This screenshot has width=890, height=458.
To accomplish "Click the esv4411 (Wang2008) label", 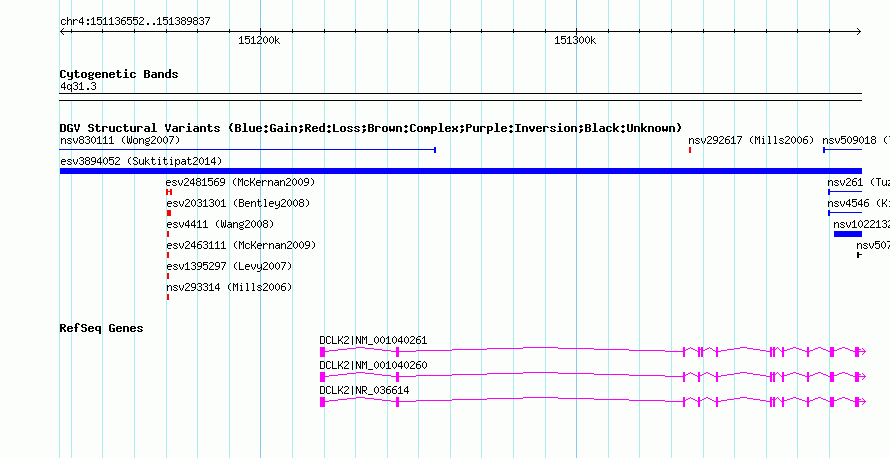I will point(220,224).
